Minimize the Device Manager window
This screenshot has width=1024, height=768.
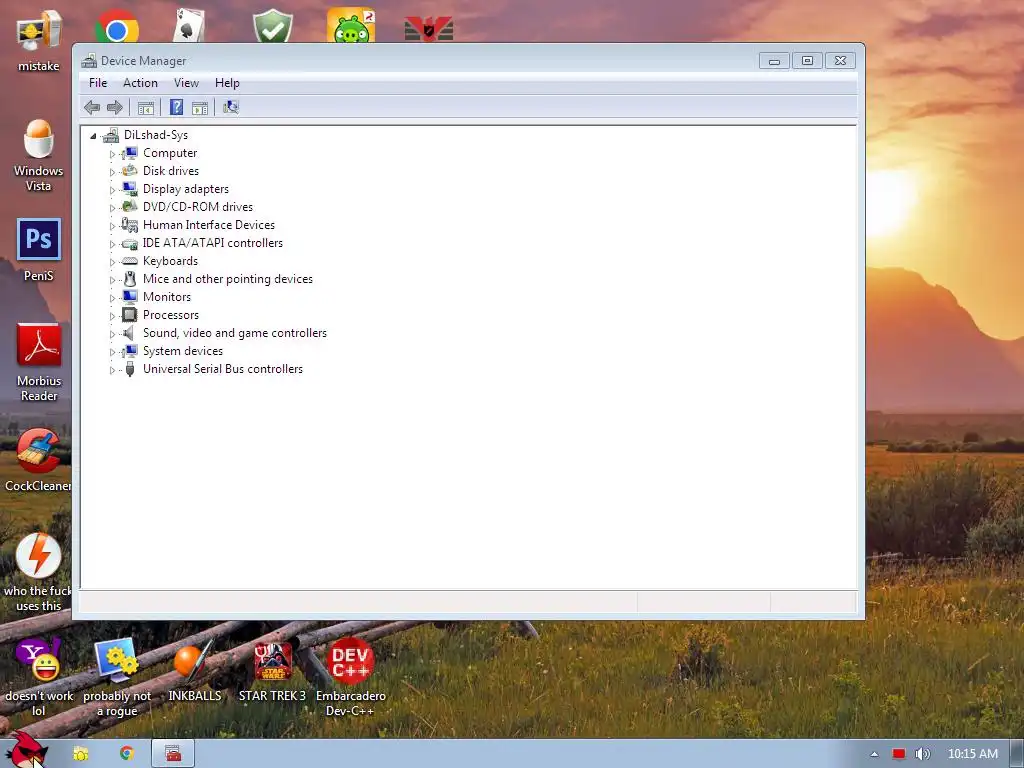point(774,61)
